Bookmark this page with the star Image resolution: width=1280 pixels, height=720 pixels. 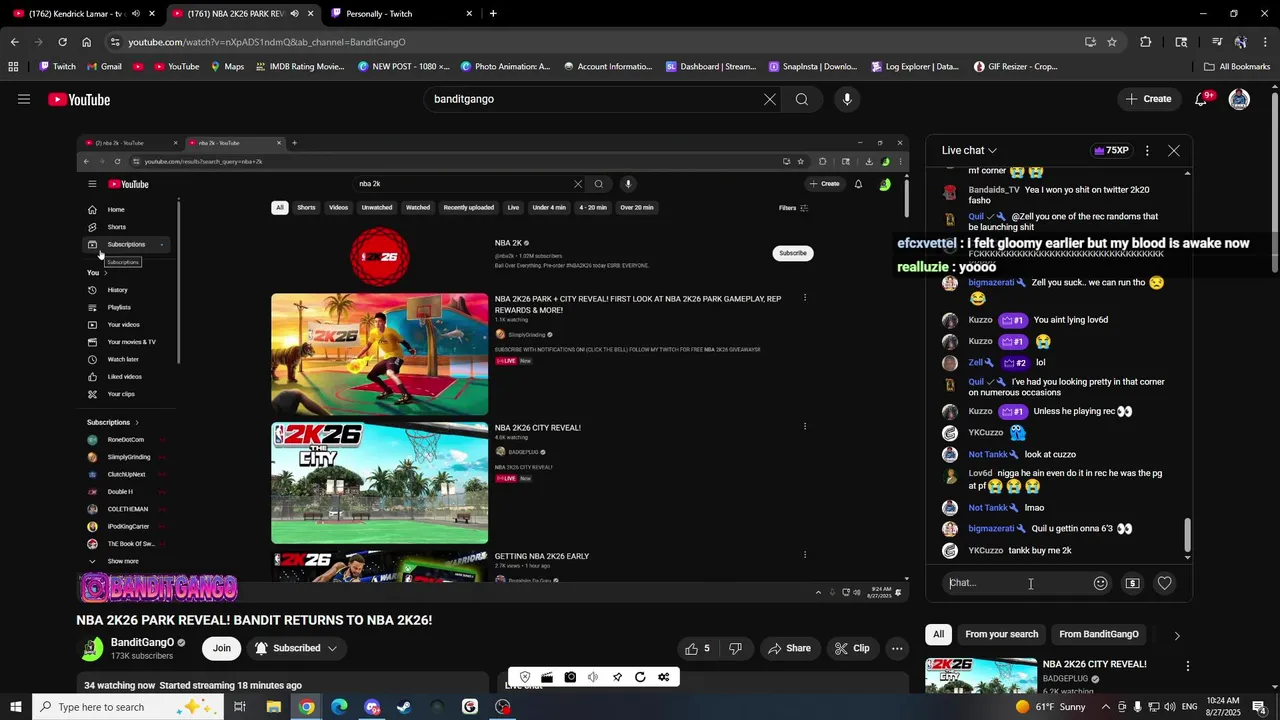[x=1112, y=42]
